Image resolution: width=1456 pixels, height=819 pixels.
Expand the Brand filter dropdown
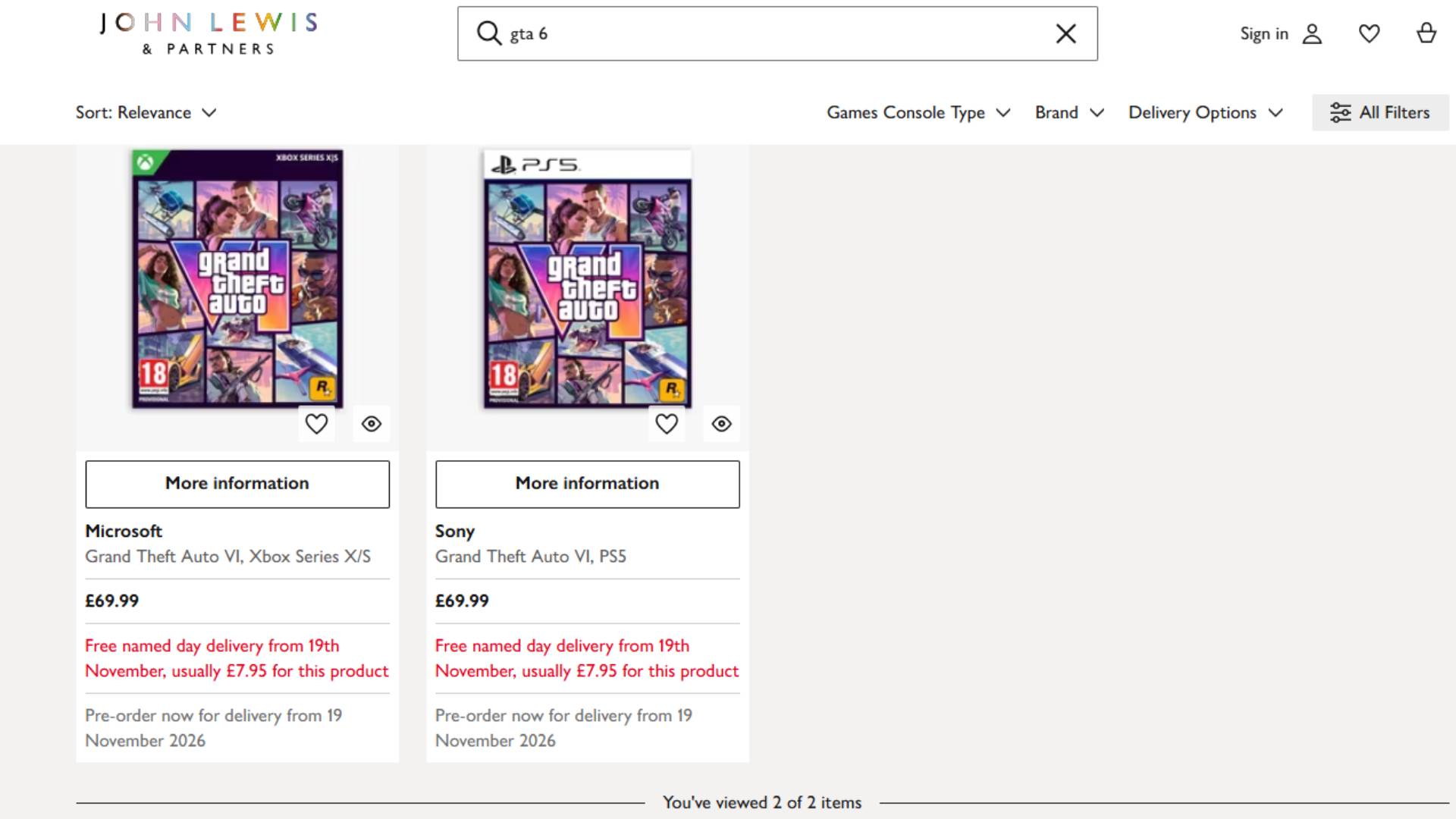[x=1069, y=112]
